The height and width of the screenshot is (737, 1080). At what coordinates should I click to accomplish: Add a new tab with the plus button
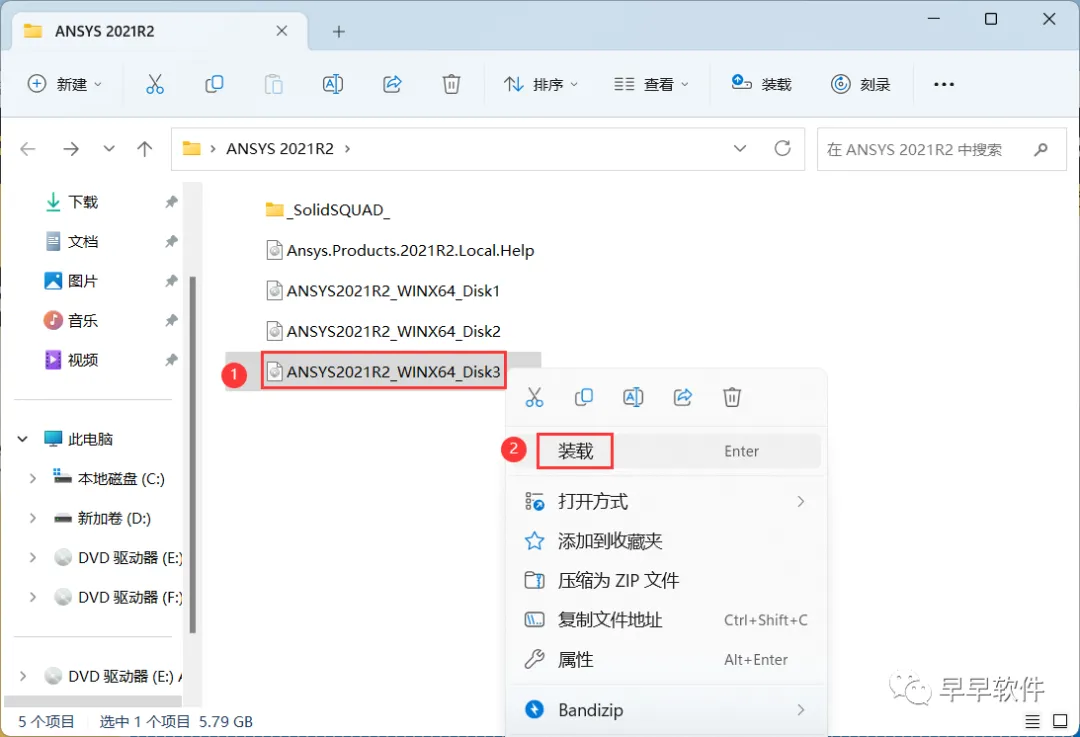tap(338, 32)
